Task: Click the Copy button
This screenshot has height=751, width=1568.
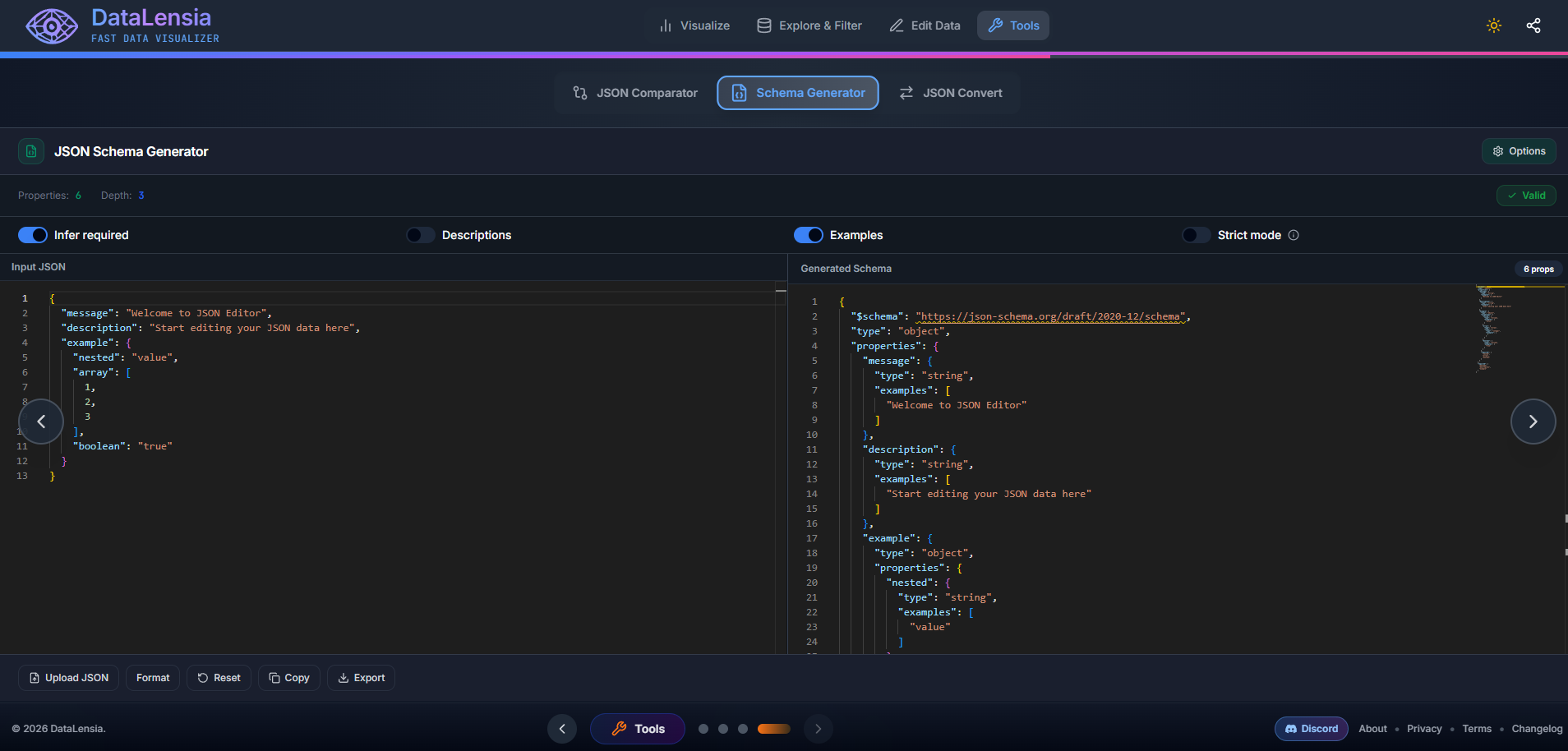Action: [289, 678]
